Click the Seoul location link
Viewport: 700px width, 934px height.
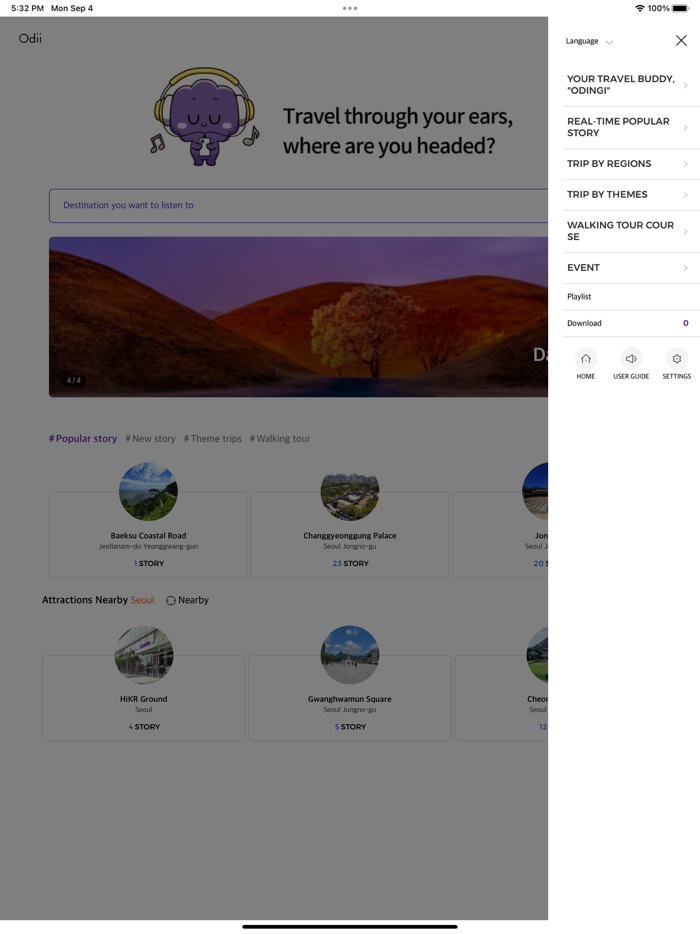click(x=142, y=600)
